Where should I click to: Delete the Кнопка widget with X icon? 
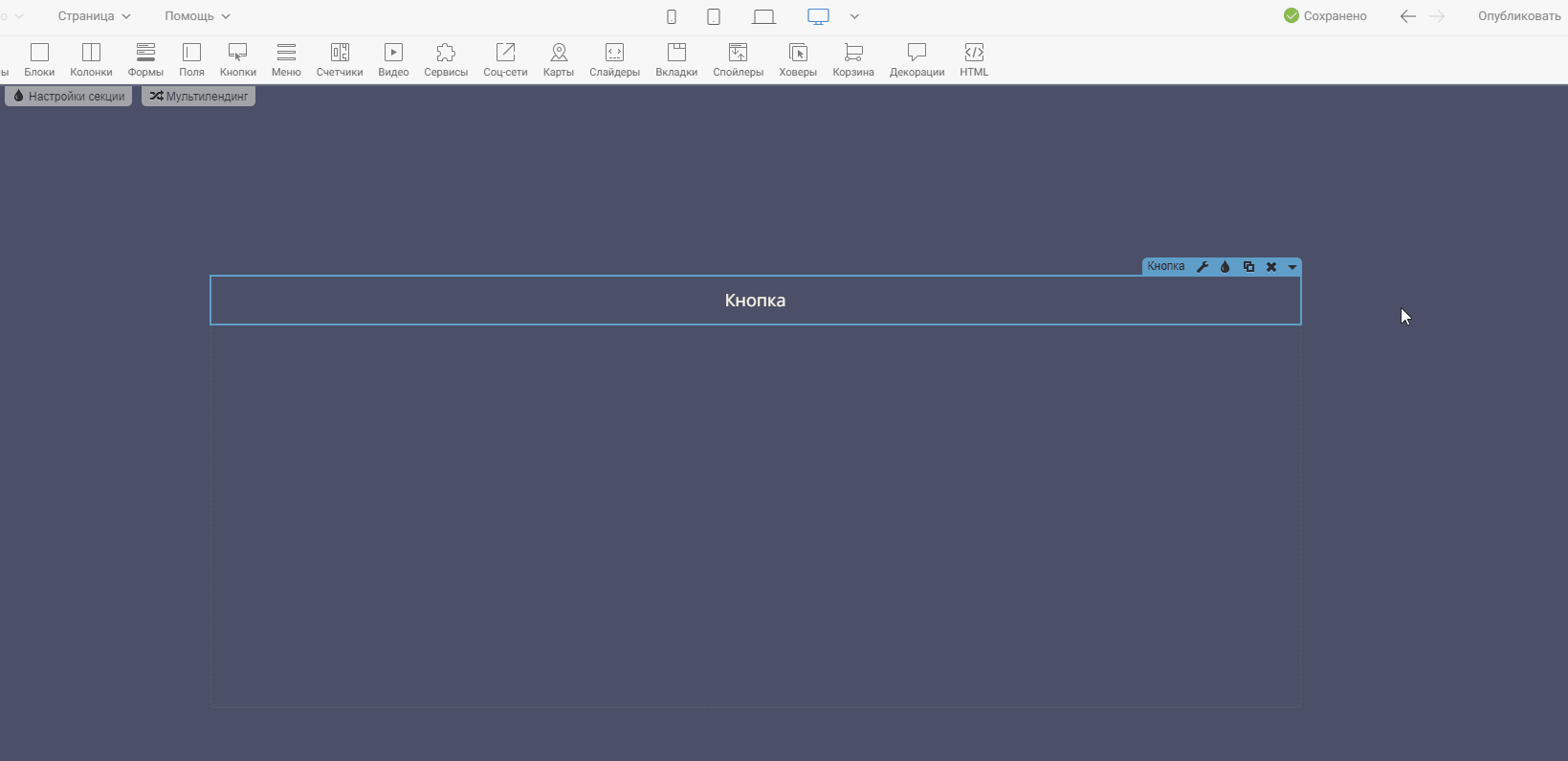[x=1271, y=267]
